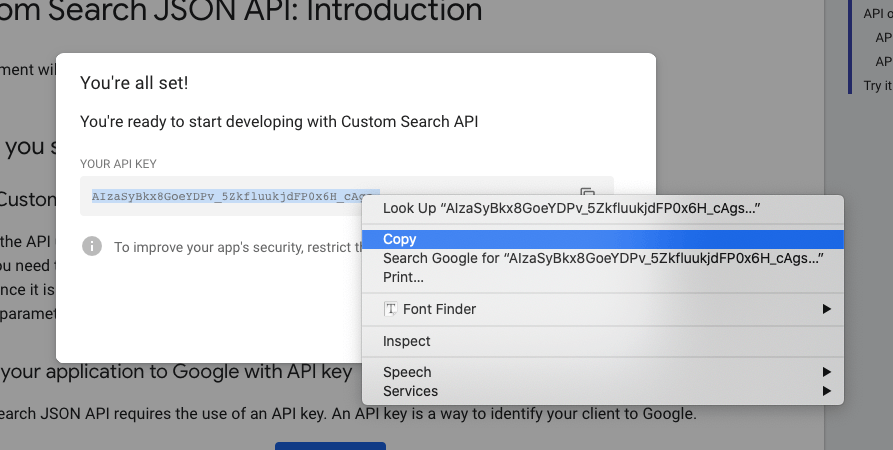Expand the Font Finder submenu arrow

pyautogui.click(x=826, y=309)
